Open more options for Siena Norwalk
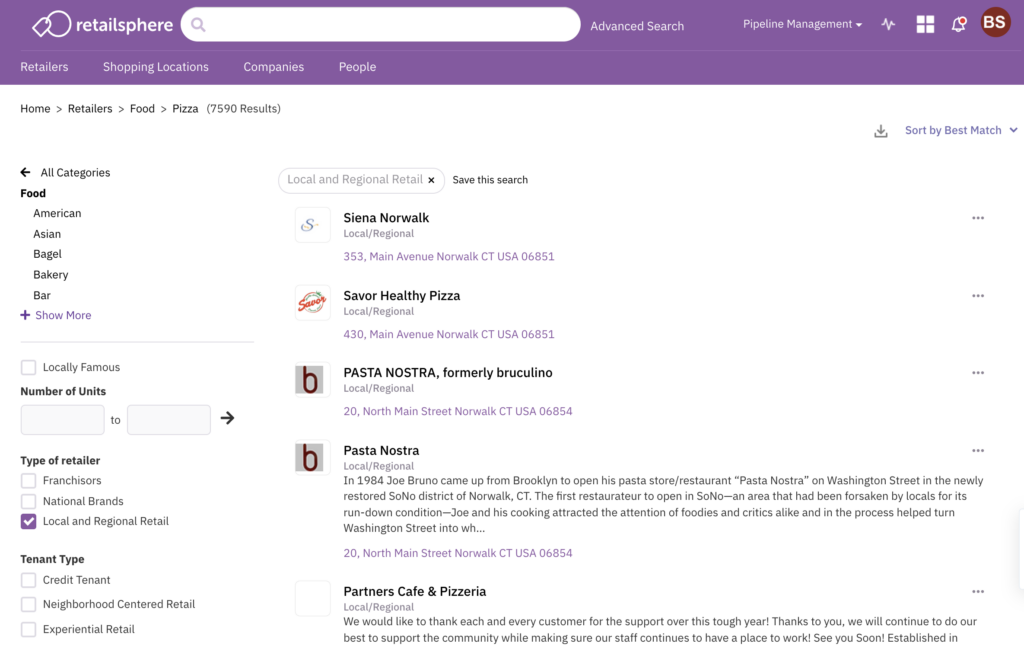The height and width of the screenshot is (646, 1024). tap(978, 218)
